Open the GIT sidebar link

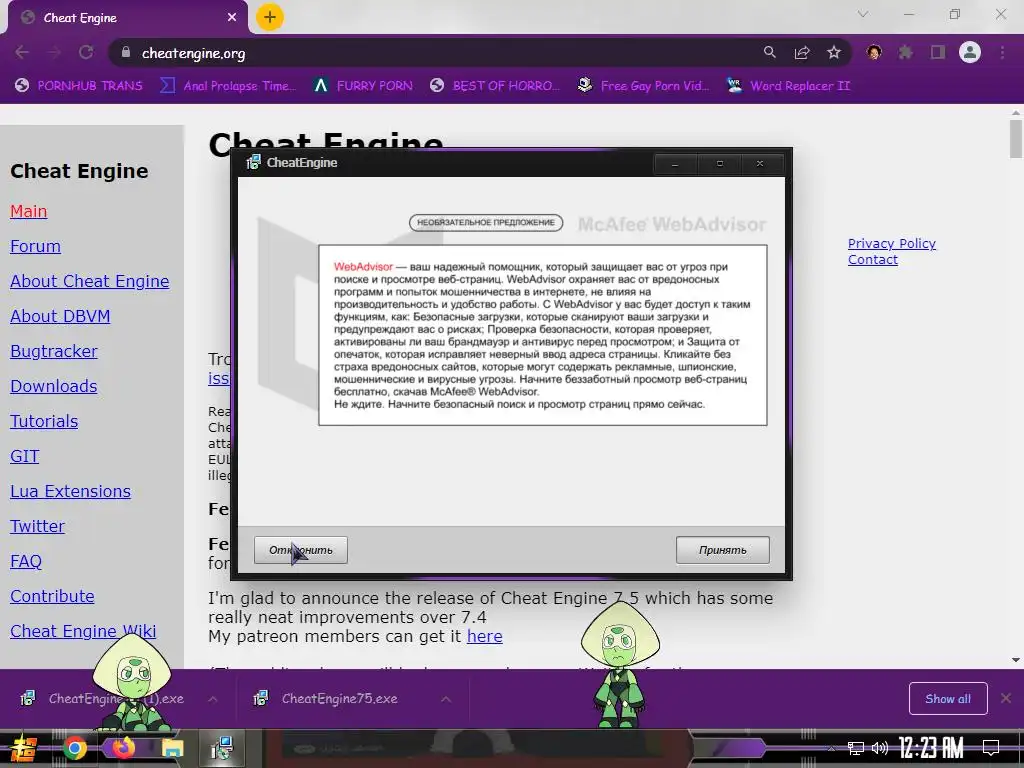(25, 456)
